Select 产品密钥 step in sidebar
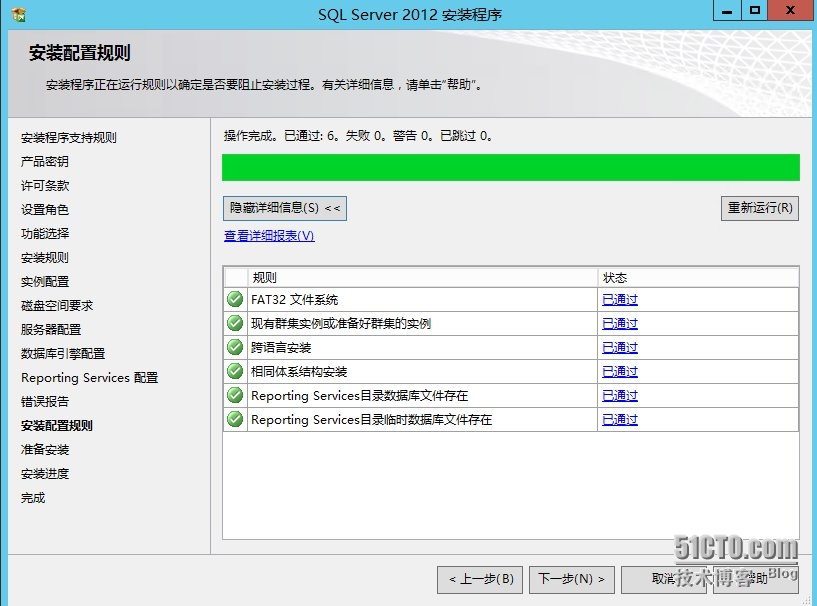Viewport: 817px width, 606px height. [45, 162]
